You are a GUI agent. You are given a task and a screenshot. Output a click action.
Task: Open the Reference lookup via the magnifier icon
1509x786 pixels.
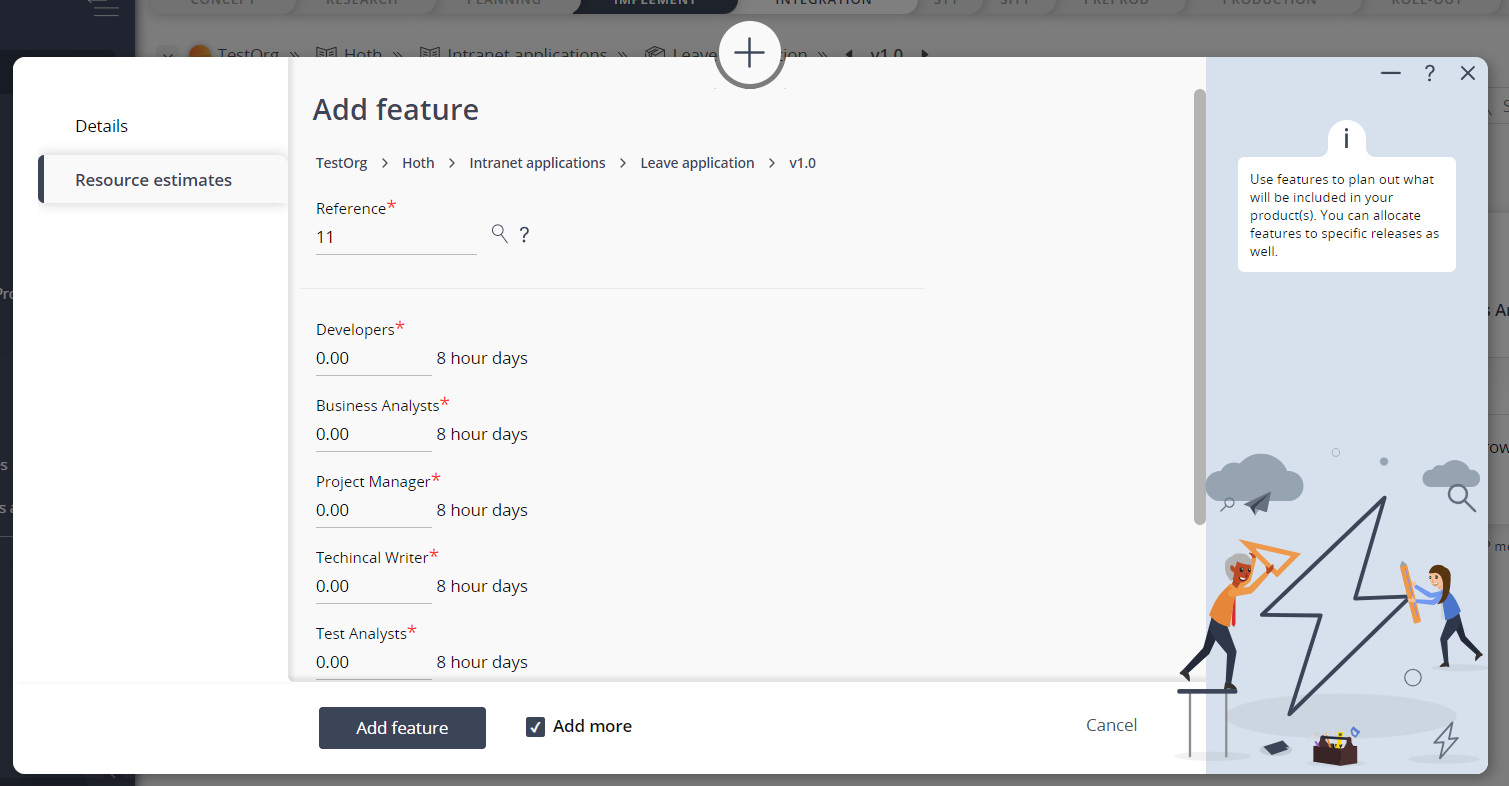(499, 233)
